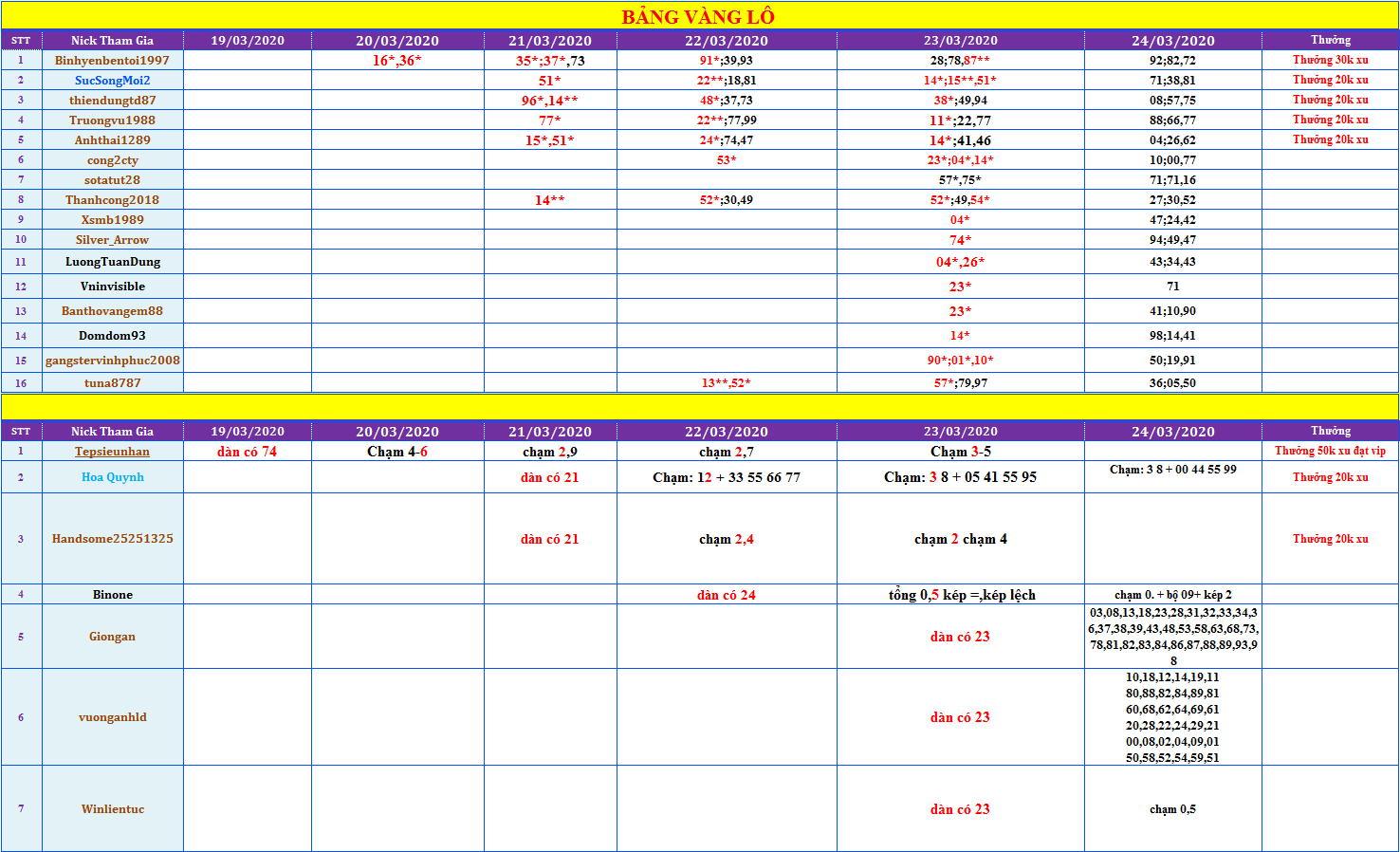Click the tổng 0,5 kép =,kép lệch cell

960,594
